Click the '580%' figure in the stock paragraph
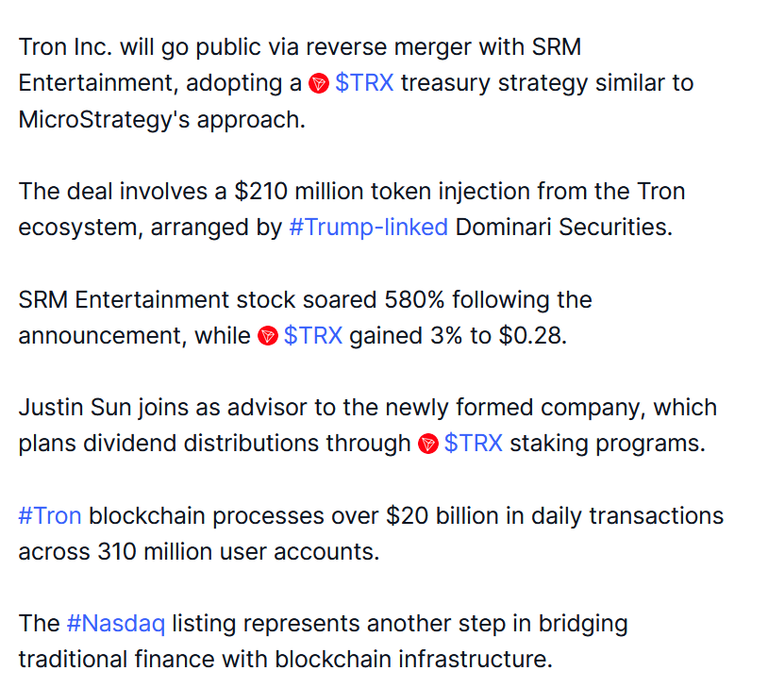Image resolution: width=768 pixels, height=690 pixels. click(414, 300)
